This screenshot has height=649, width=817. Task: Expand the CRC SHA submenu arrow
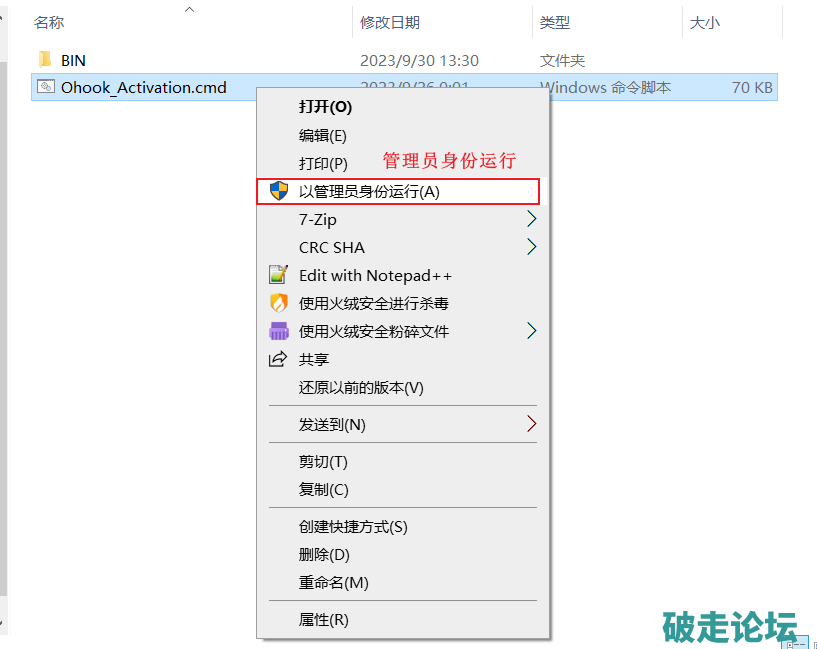[531, 247]
